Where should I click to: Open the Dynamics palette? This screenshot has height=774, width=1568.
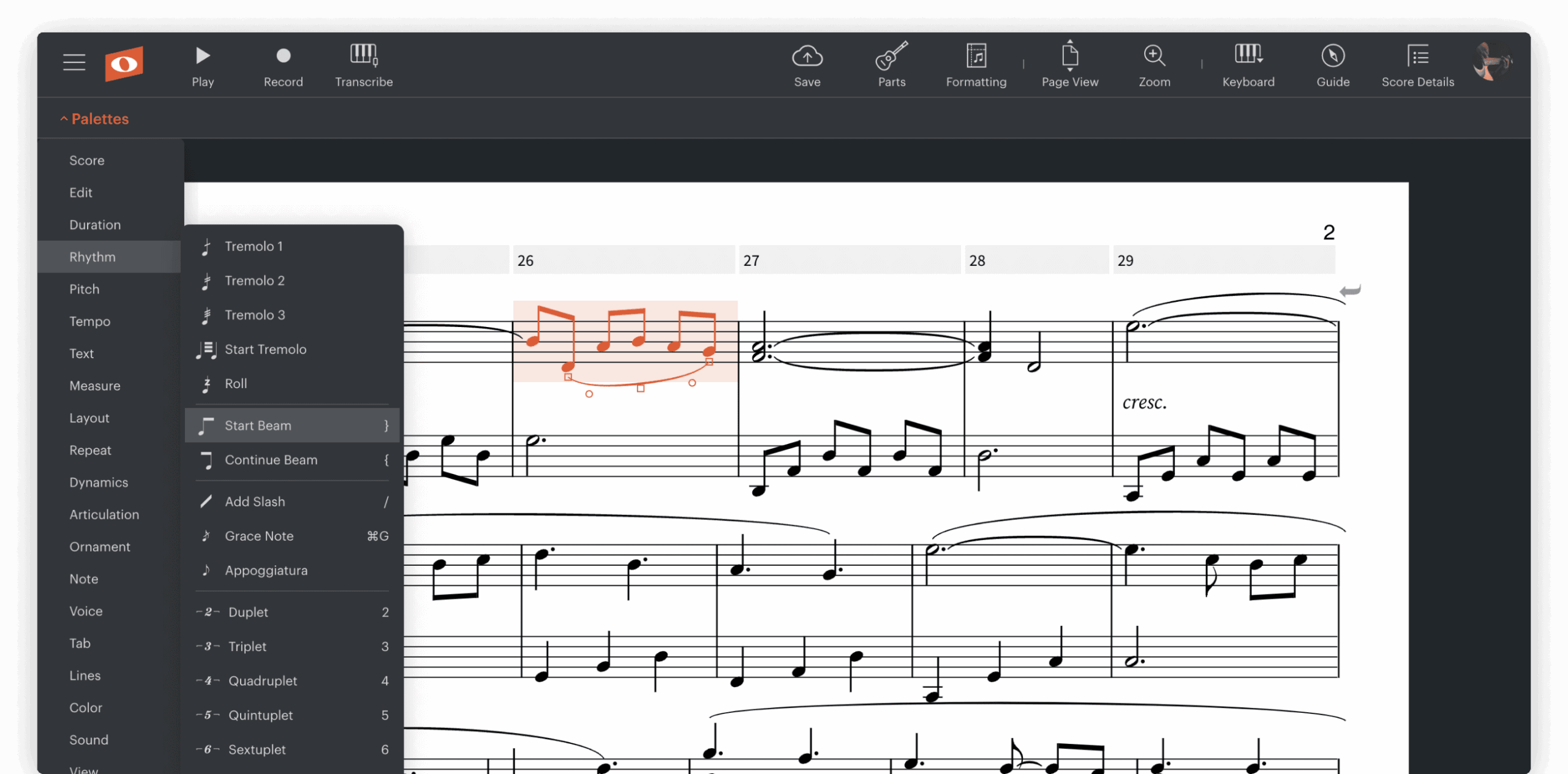pos(98,482)
